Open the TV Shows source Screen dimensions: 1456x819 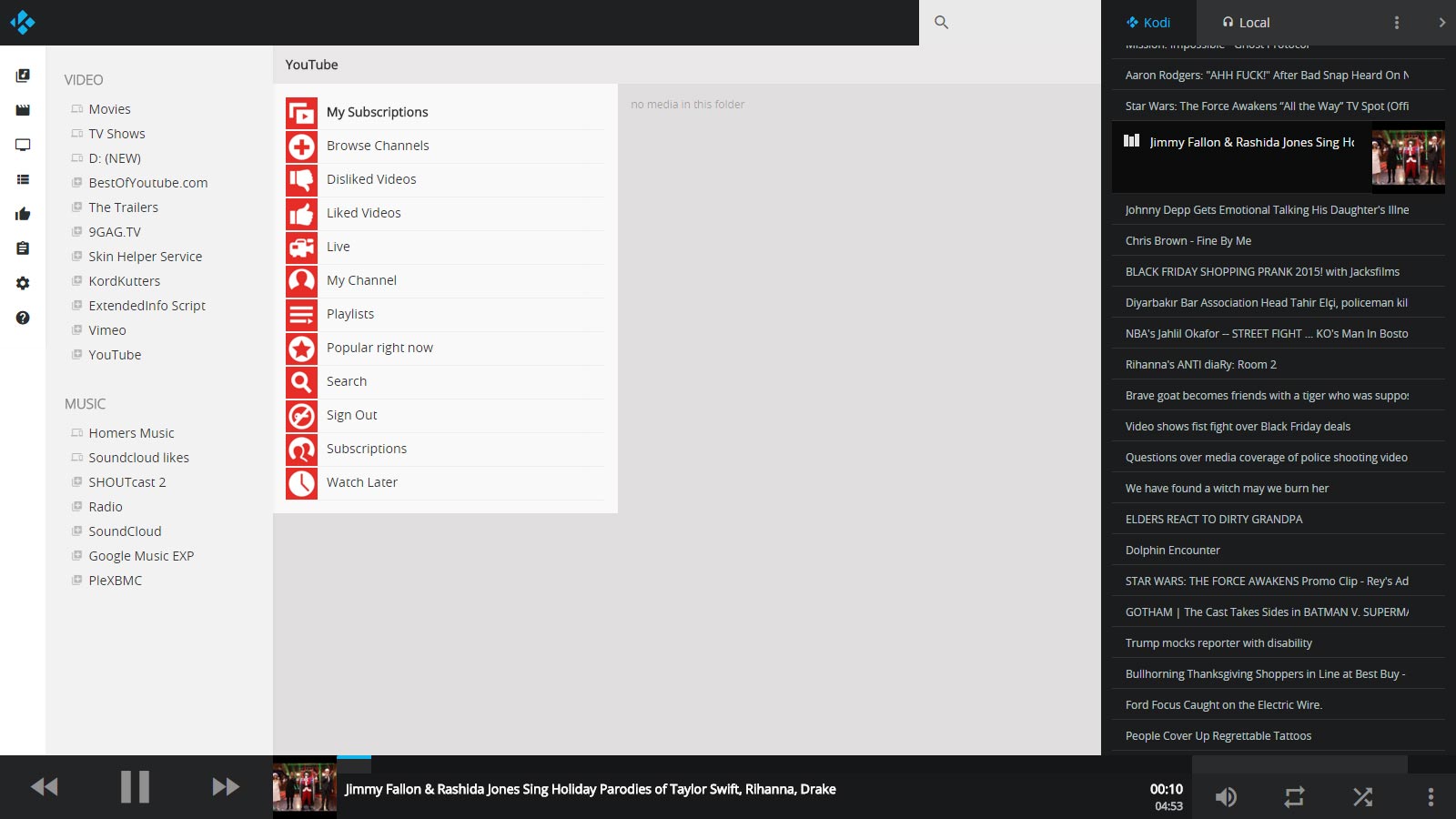tap(116, 134)
